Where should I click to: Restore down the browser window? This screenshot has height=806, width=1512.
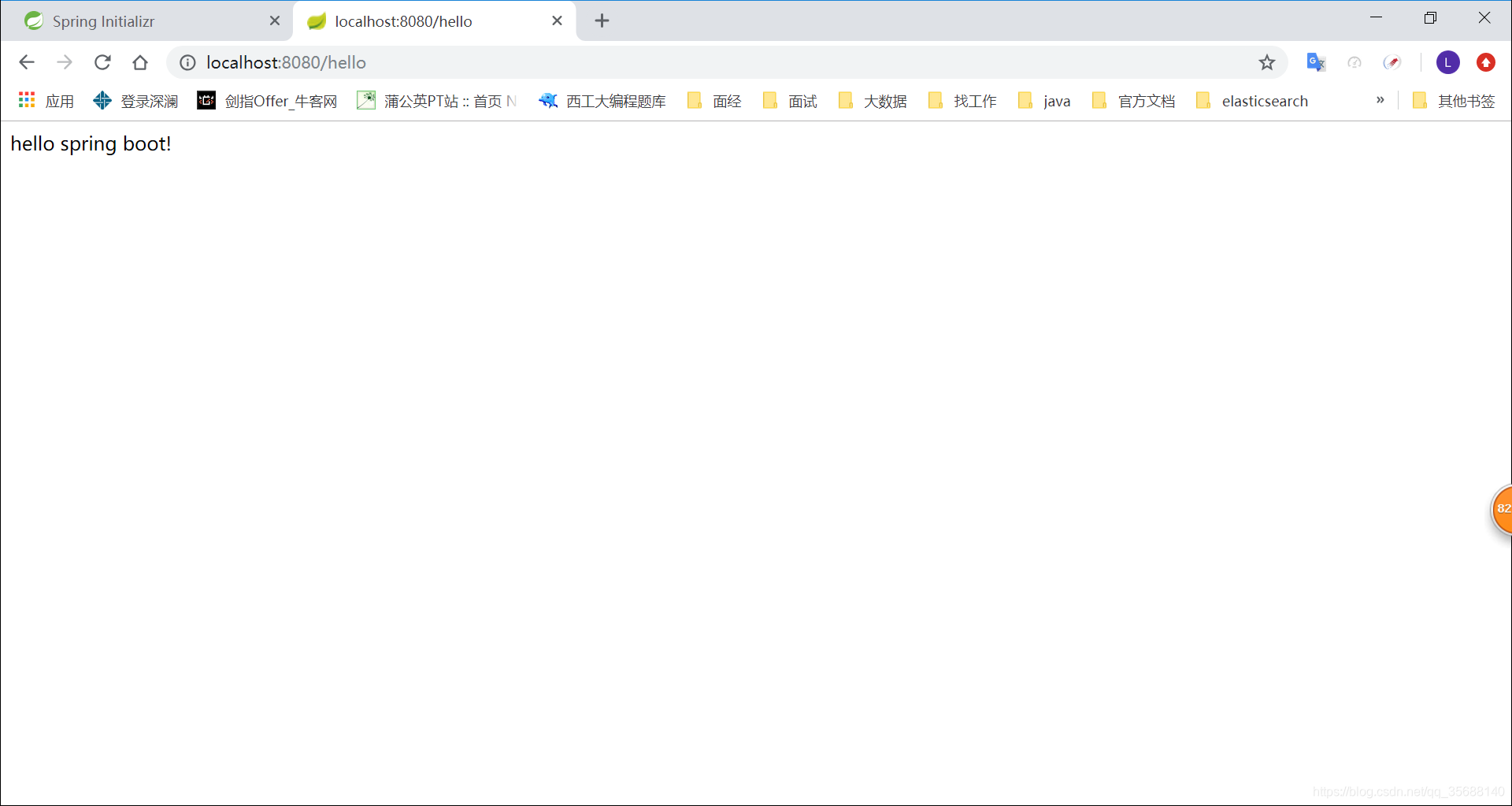click(1430, 17)
